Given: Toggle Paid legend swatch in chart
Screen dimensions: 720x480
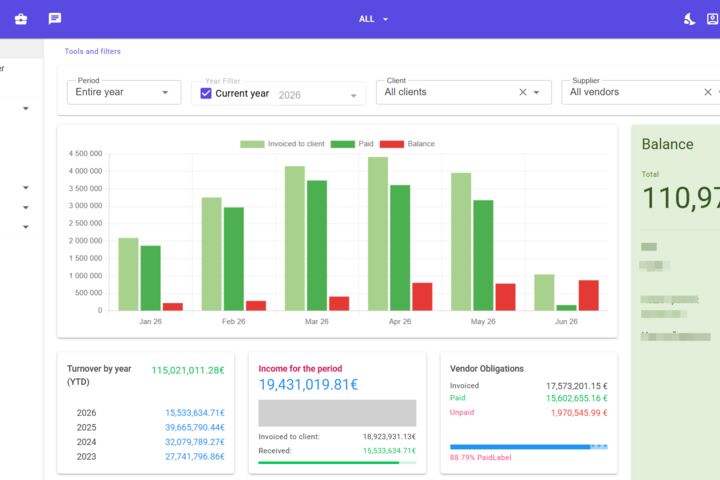Looking at the screenshot, I should coord(343,144).
